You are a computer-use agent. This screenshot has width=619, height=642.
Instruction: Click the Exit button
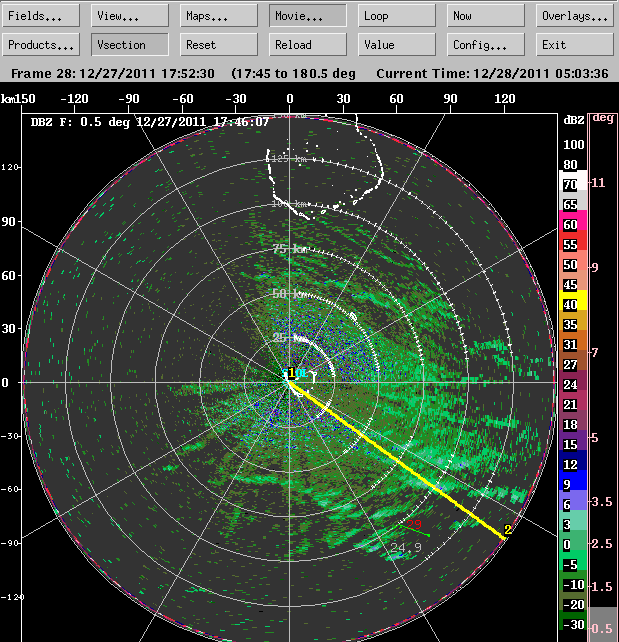point(575,45)
